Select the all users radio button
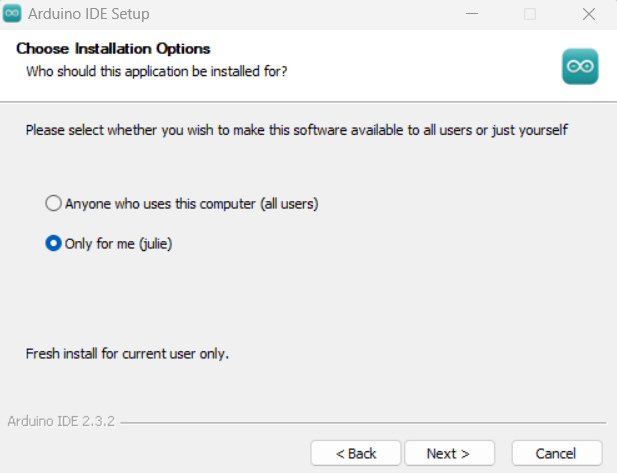 (x=53, y=203)
